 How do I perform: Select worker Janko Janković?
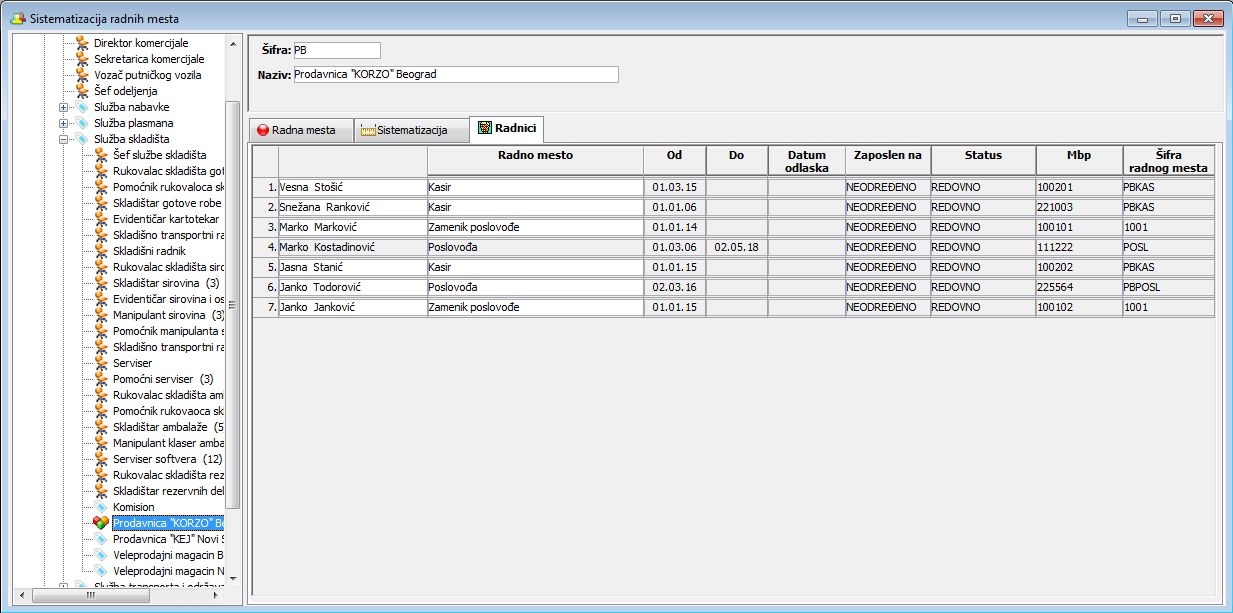(x=352, y=307)
